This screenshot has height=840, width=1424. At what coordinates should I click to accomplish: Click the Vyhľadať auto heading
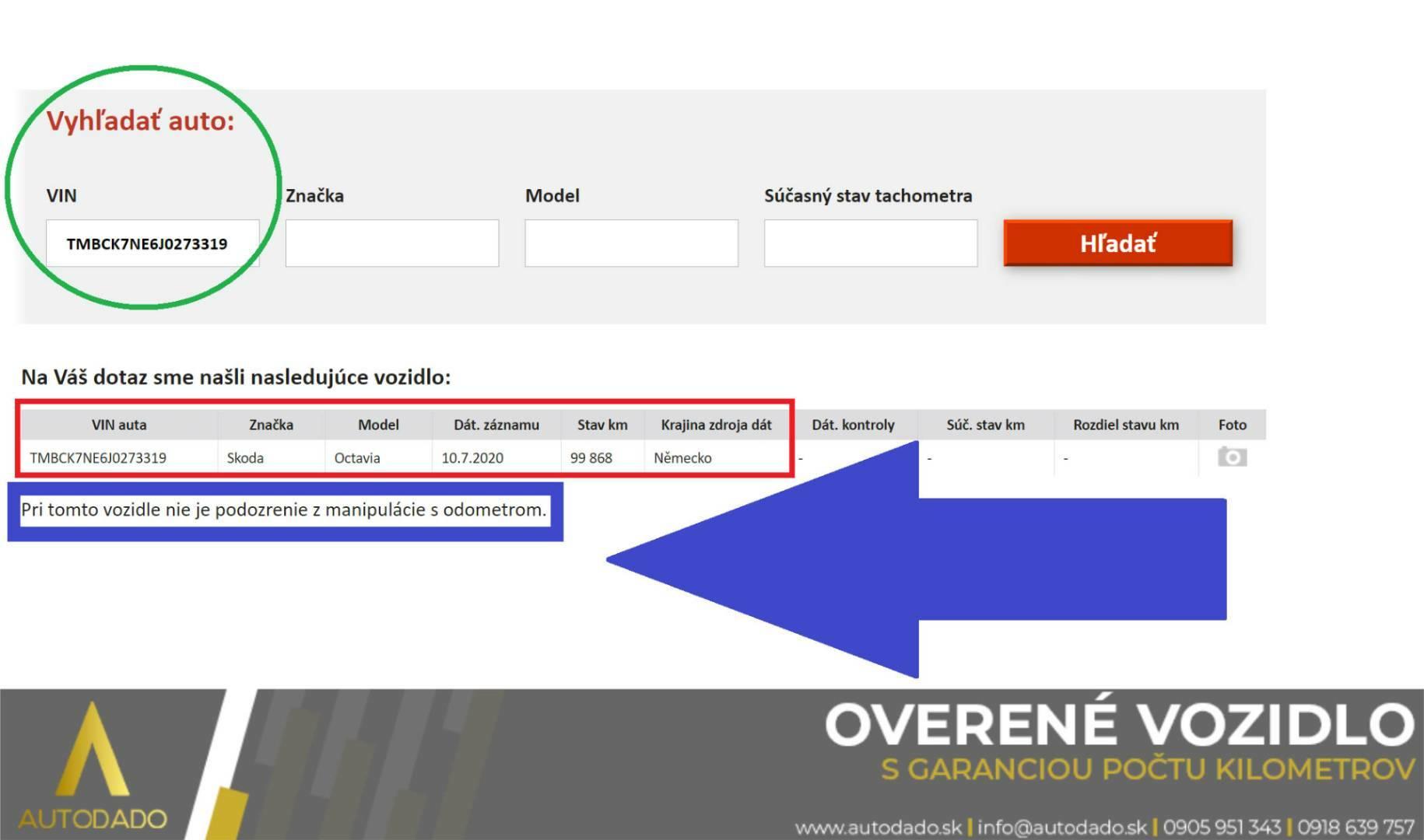pyautogui.click(x=140, y=121)
